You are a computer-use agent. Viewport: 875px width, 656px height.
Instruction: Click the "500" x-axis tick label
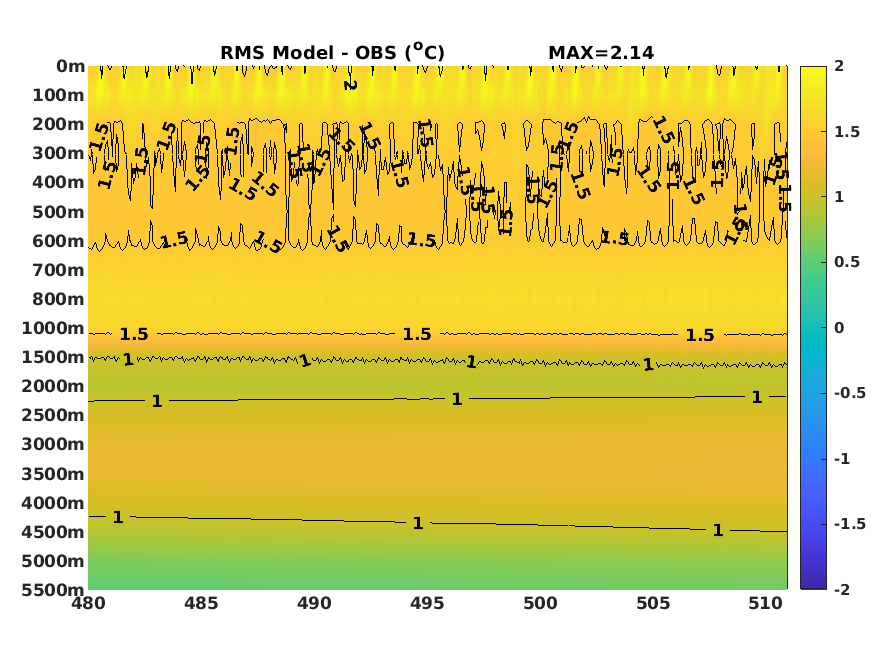540,603
